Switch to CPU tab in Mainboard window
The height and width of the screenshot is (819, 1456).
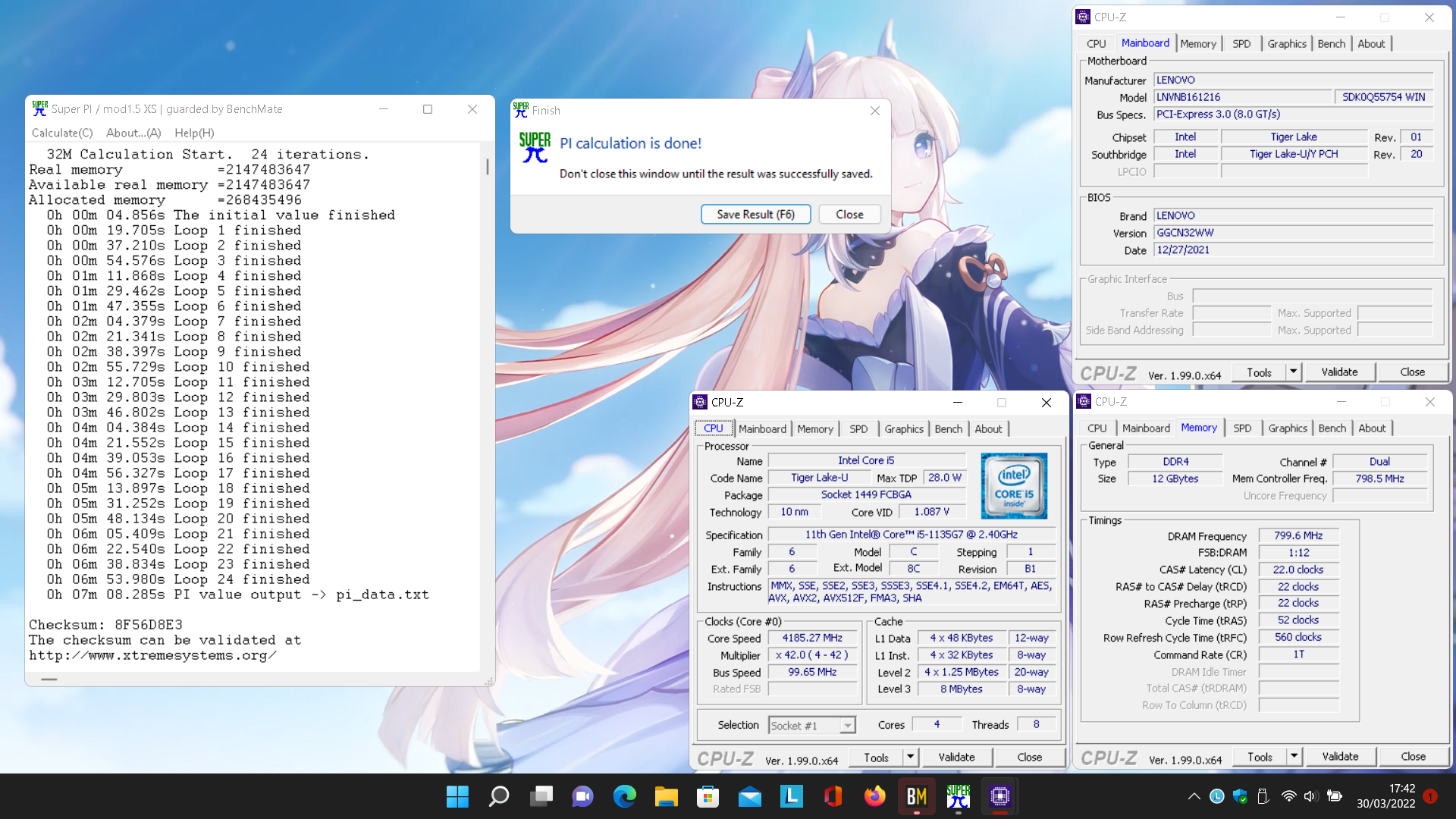pos(1096,44)
